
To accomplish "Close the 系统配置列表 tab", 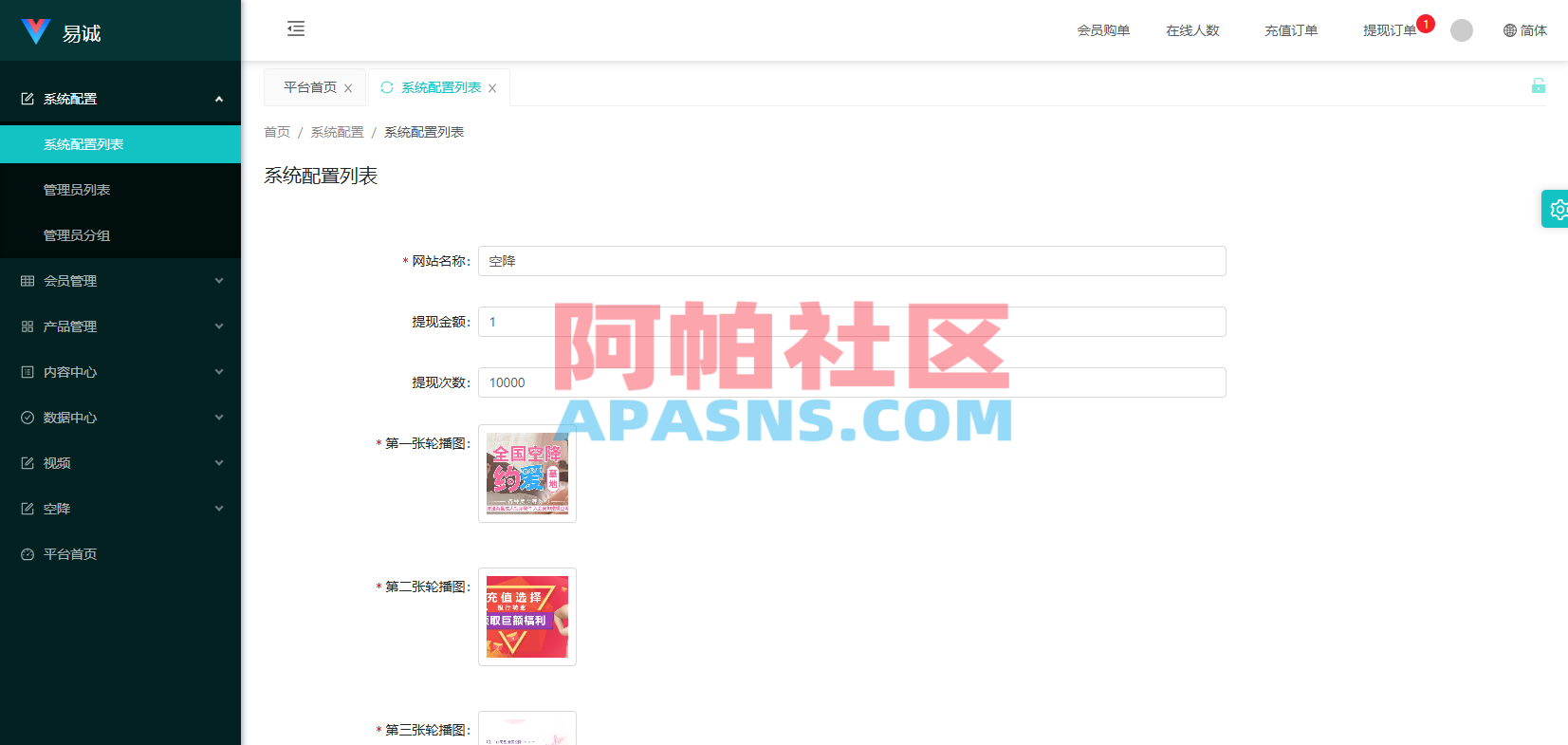I will [x=492, y=88].
